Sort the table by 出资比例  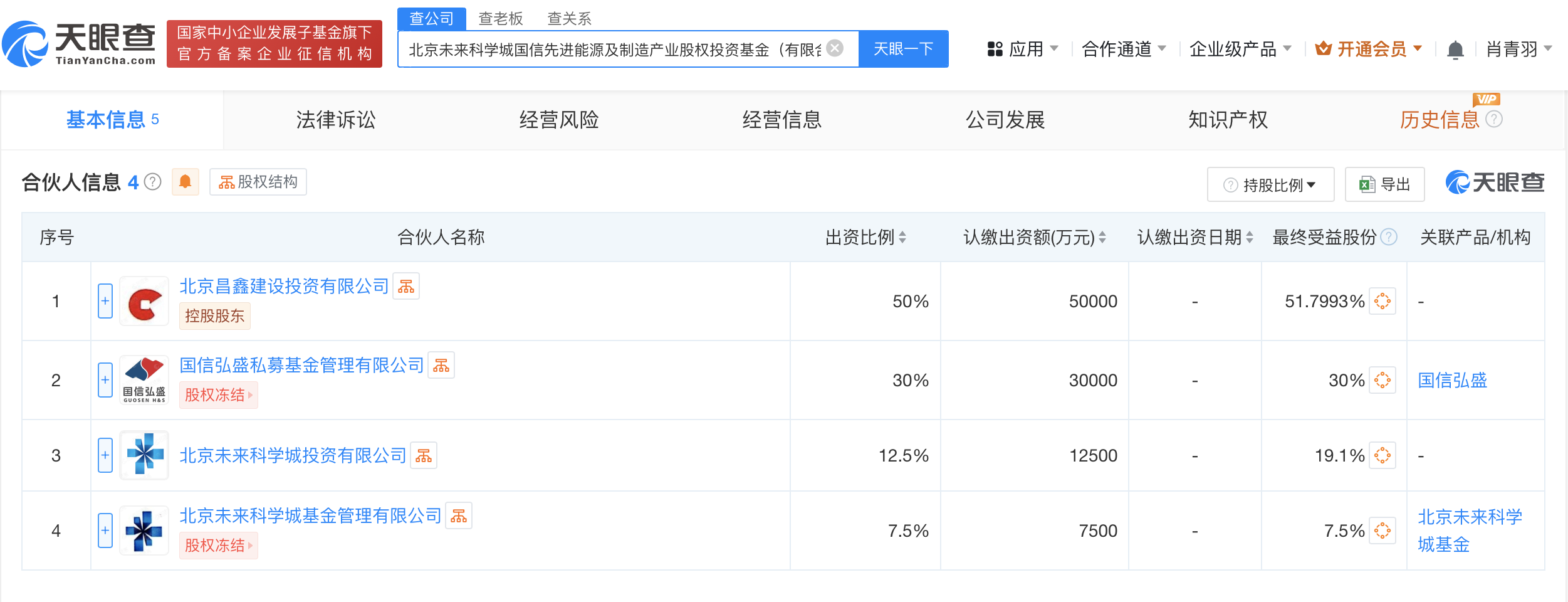pos(865,237)
